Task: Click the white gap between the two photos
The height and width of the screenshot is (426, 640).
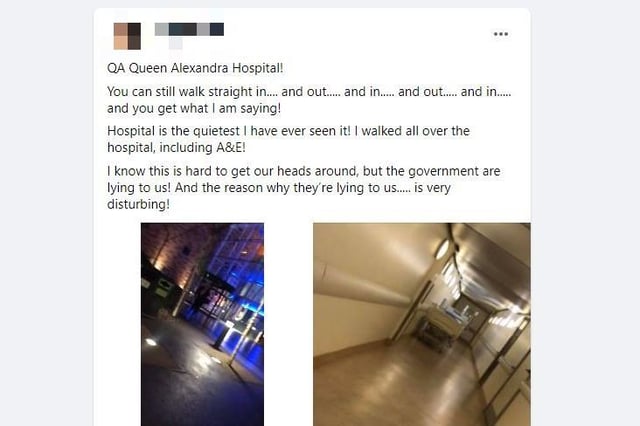Action: click(x=289, y=324)
